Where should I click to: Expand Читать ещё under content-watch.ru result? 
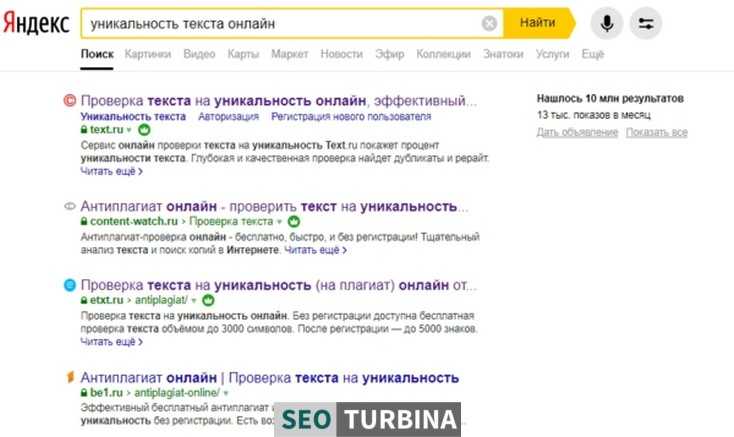click(x=316, y=250)
